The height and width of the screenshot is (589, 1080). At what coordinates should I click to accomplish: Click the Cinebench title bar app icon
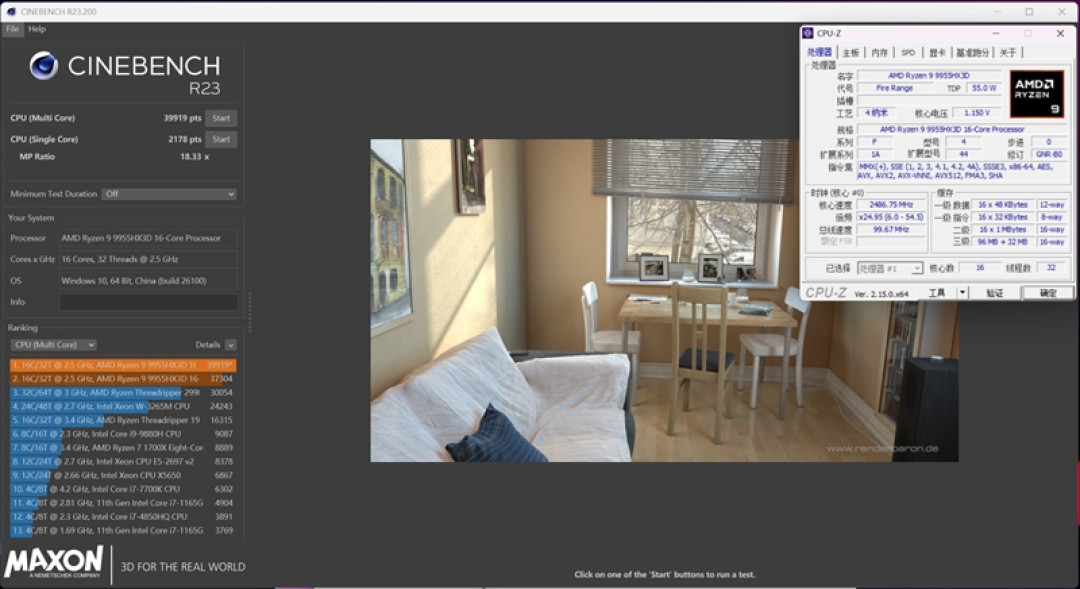pos(11,12)
